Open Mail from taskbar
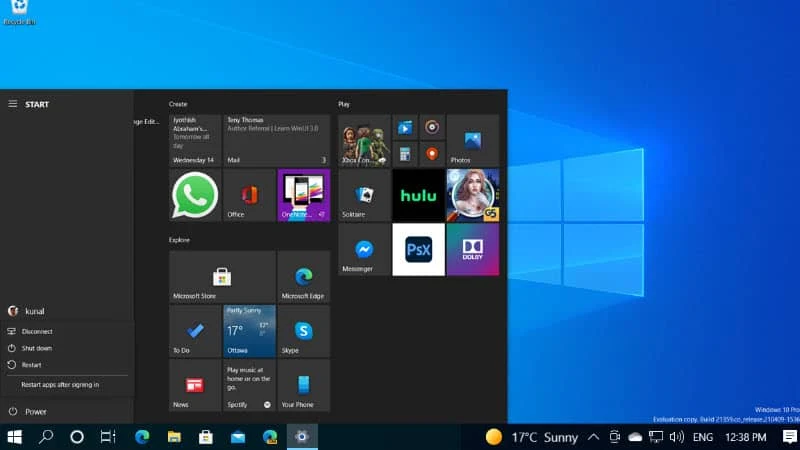Screen dimensions: 800x450 pos(238,437)
